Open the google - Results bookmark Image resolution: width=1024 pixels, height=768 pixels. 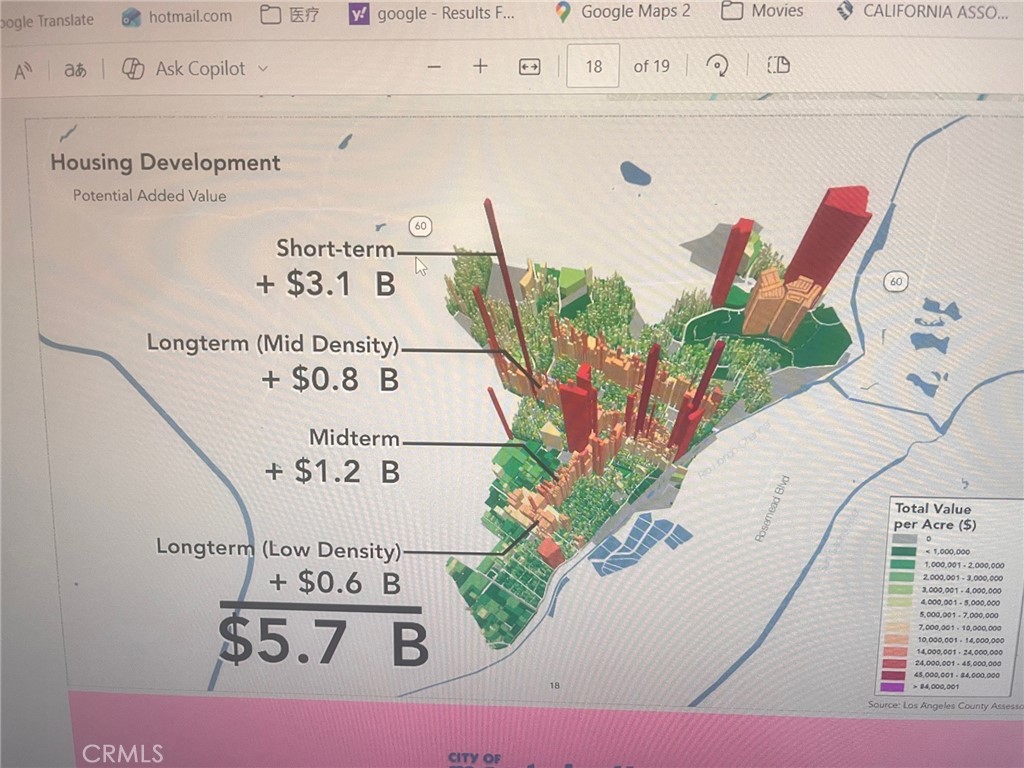434,14
